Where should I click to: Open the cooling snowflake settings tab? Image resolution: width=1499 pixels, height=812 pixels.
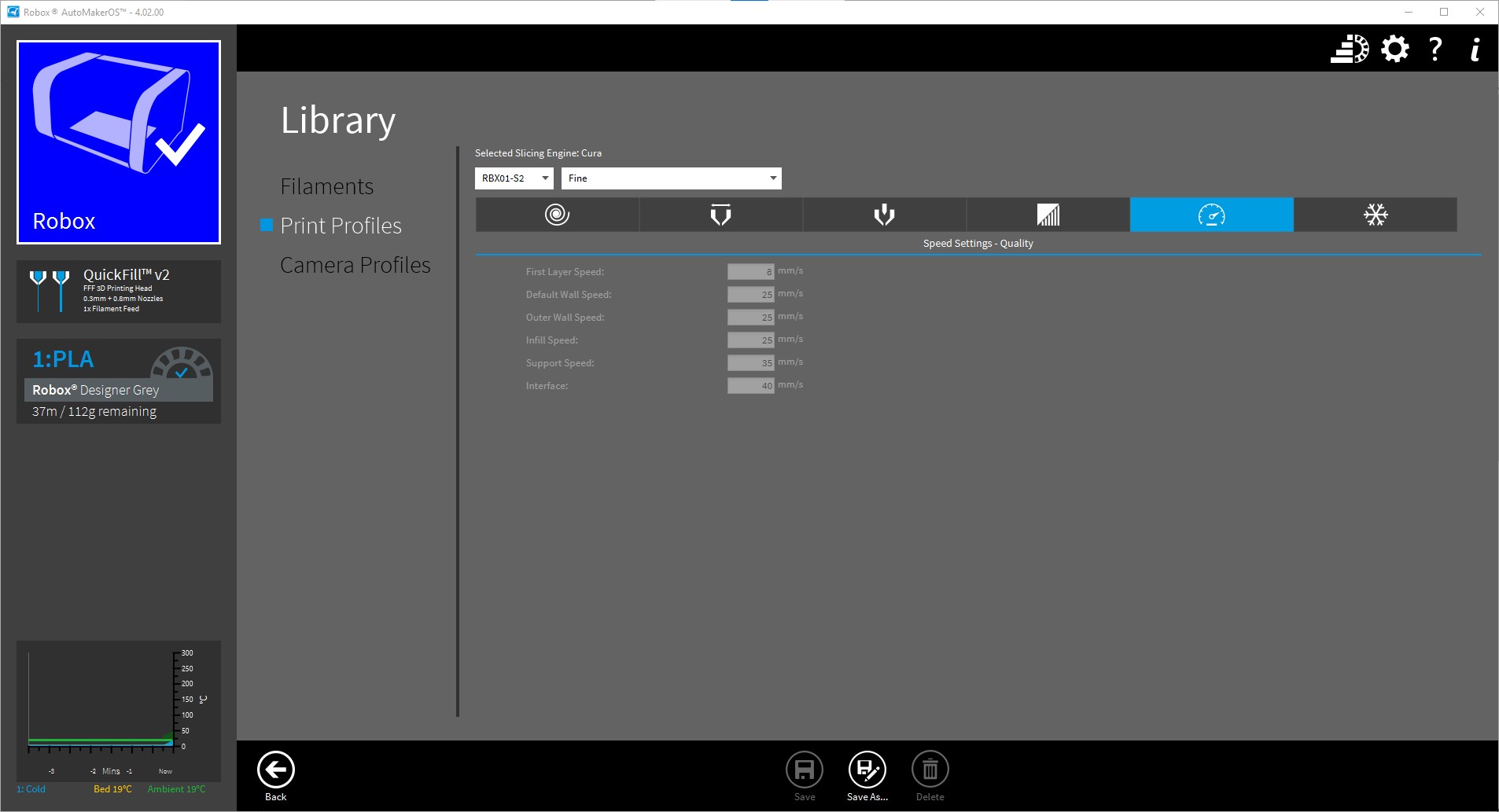point(1375,215)
